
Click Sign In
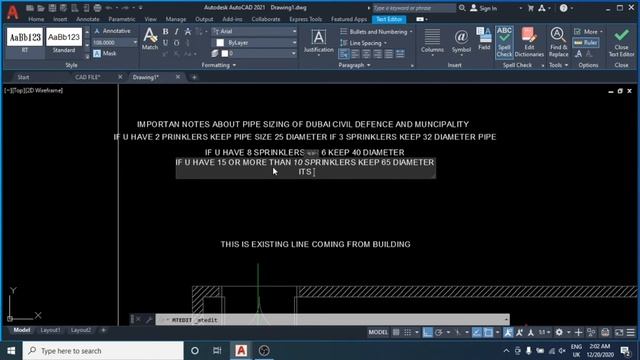pos(483,8)
